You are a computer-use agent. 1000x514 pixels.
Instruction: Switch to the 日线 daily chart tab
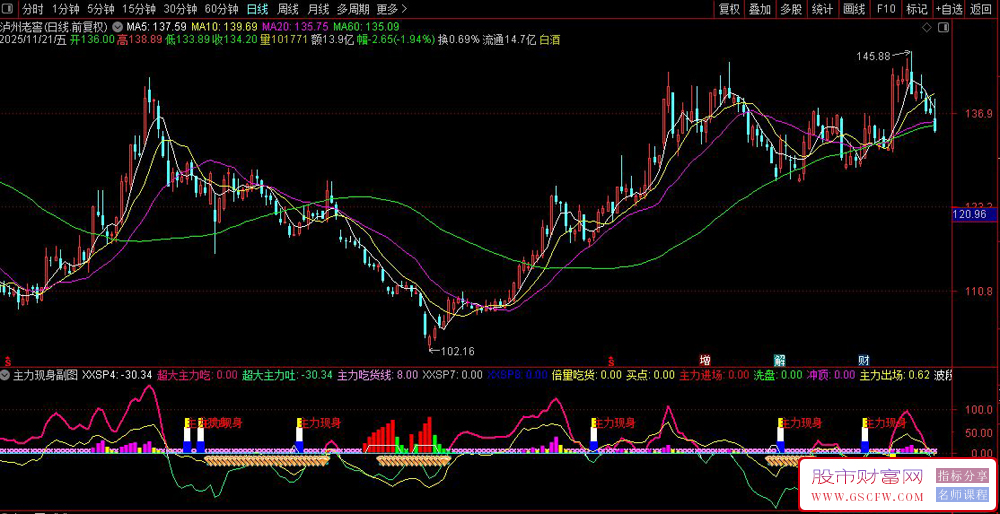(257, 9)
